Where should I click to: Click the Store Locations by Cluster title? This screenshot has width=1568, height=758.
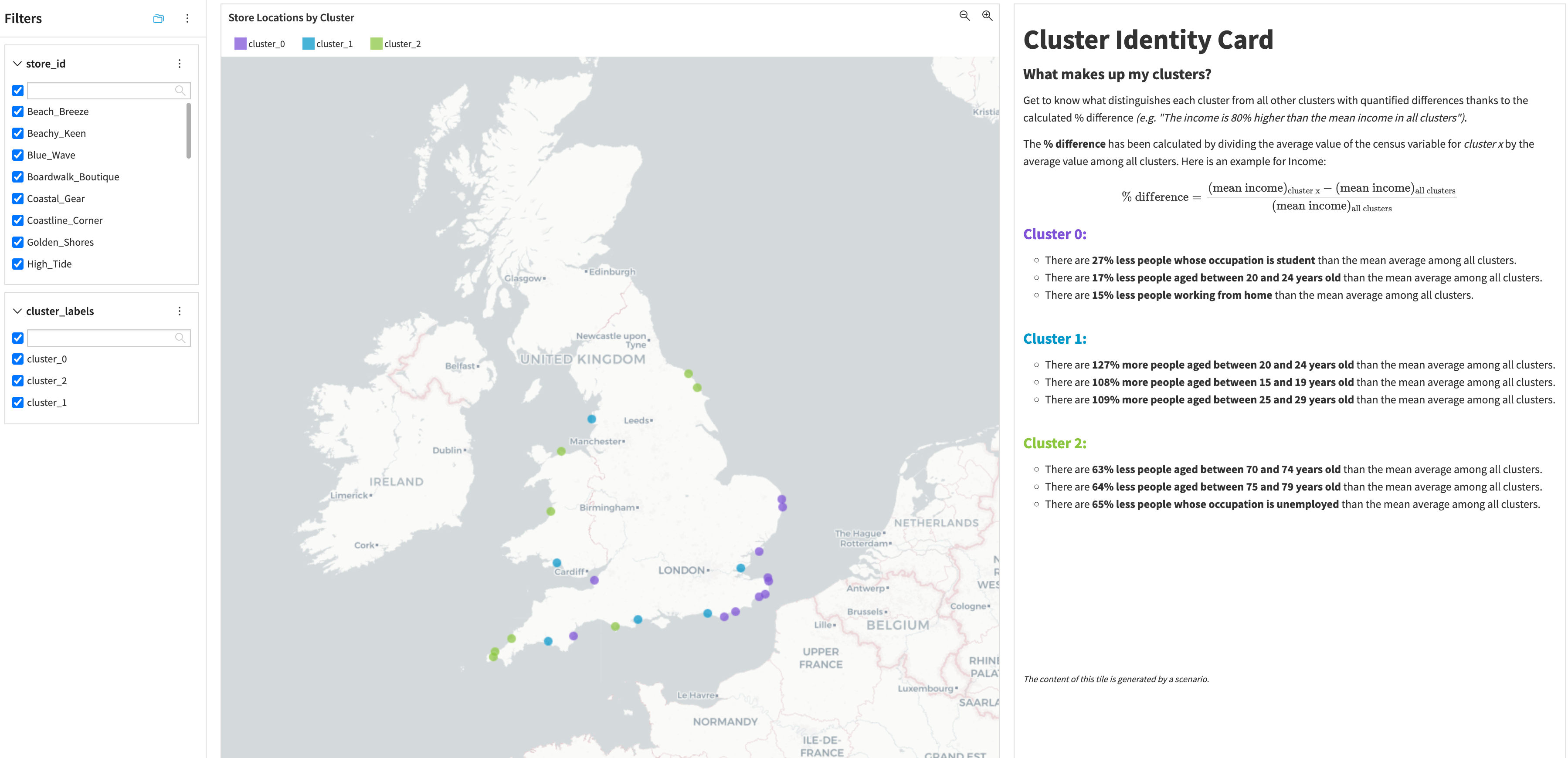(291, 17)
